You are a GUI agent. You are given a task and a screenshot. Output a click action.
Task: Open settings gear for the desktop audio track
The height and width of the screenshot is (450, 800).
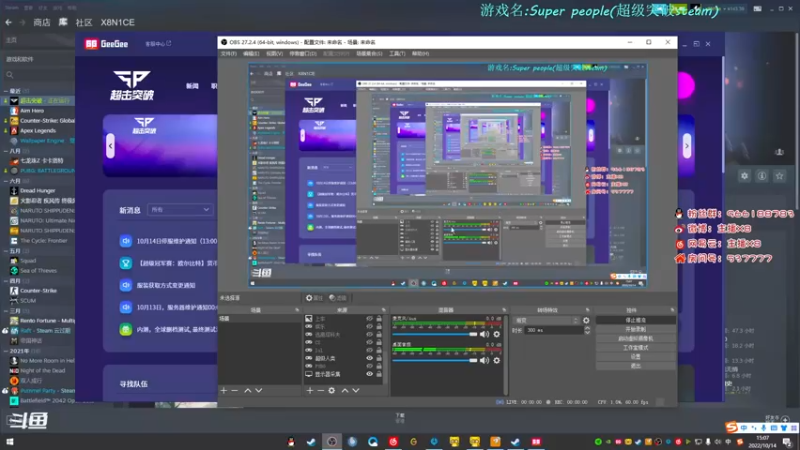[x=496, y=360]
